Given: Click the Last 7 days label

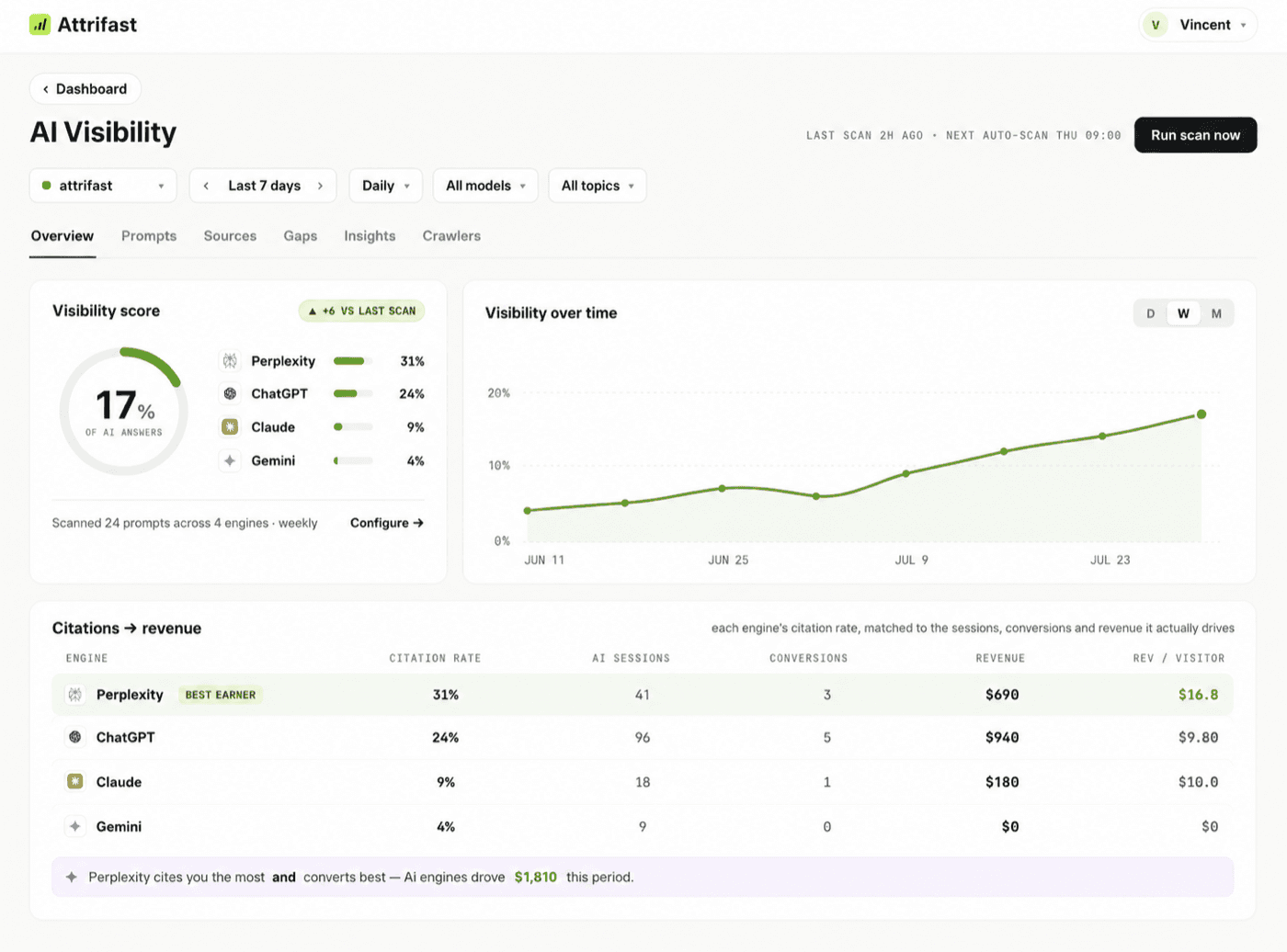Looking at the screenshot, I should click(x=264, y=186).
